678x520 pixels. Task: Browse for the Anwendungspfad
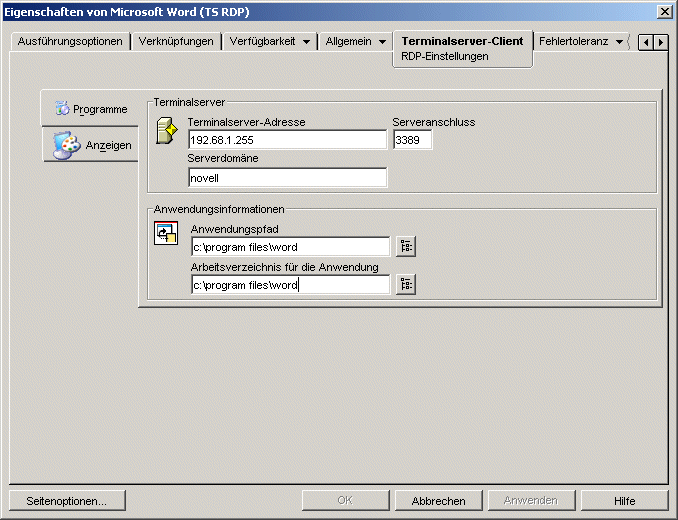[406, 246]
